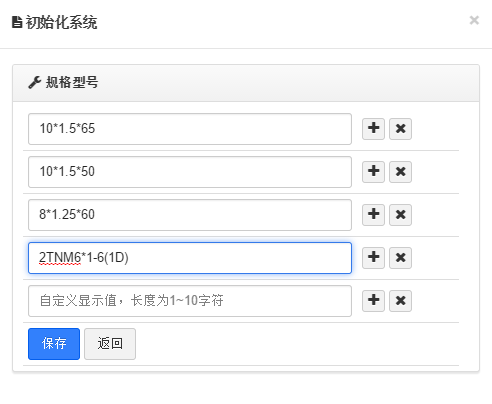
Task: Click the empty 自定义显示值 placeholder field
Action: (190, 301)
